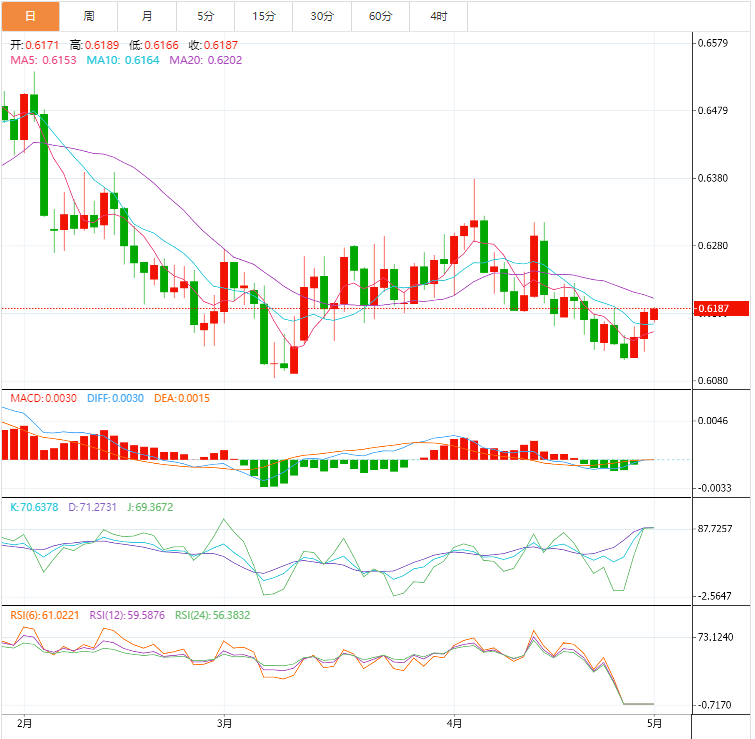Image resolution: width=755 pixels, height=739 pixels.
Task: Click the last red candle at chart's right end
Action: pyautogui.click(x=654, y=314)
